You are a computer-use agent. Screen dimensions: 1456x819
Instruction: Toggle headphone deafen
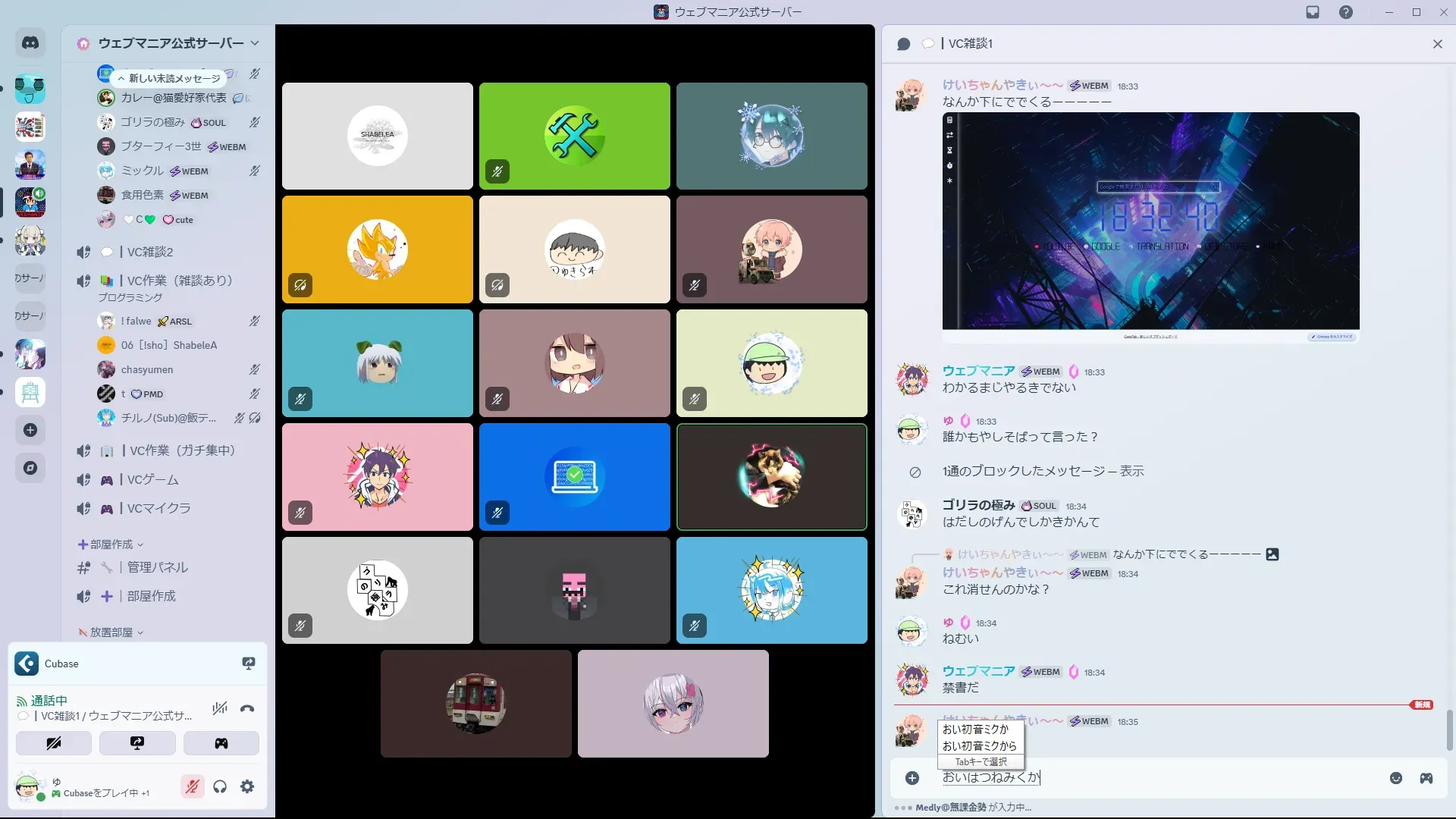[220, 787]
